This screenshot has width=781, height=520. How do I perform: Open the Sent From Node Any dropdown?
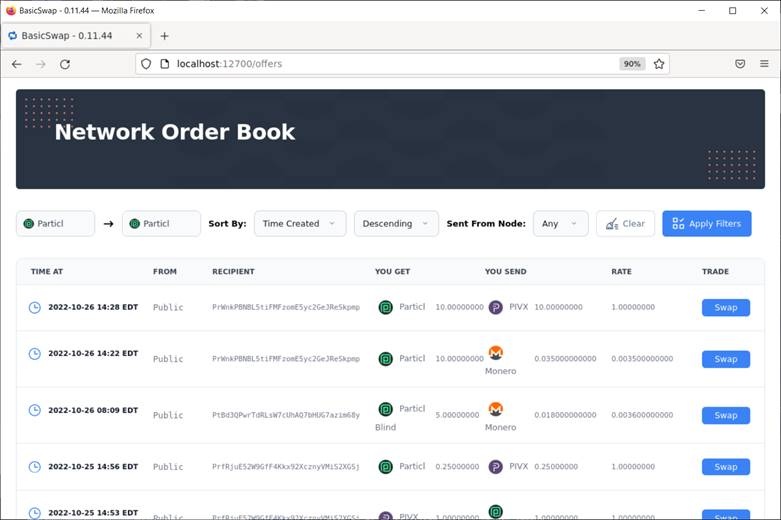pyautogui.click(x=560, y=224)
